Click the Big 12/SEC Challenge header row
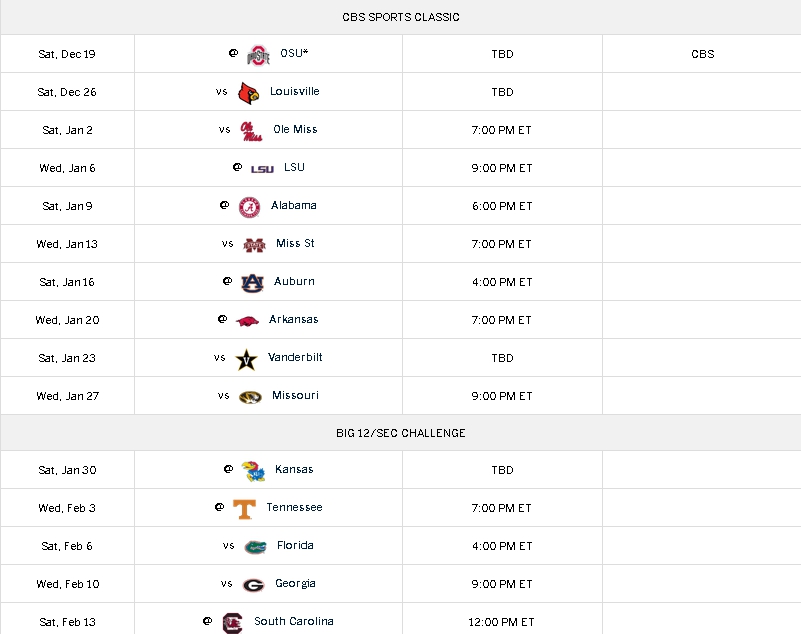Image resolution: width=801 pixels, height=634 pixels. 400,433
